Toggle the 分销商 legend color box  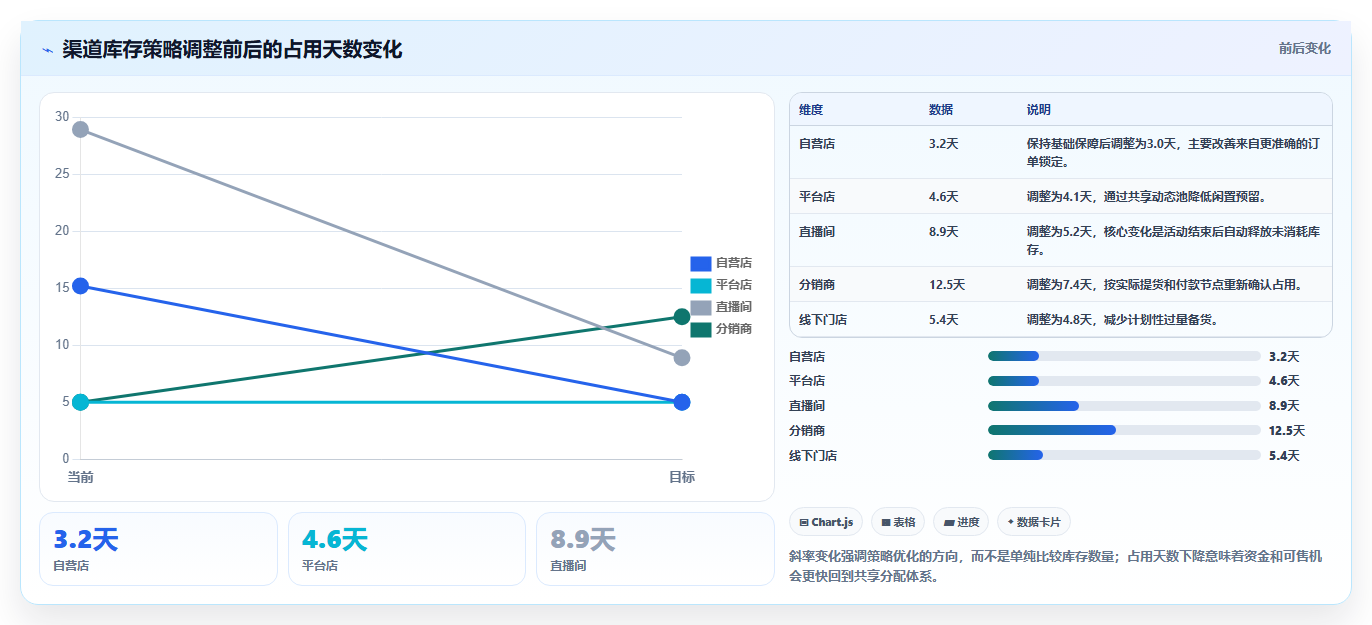700,329
